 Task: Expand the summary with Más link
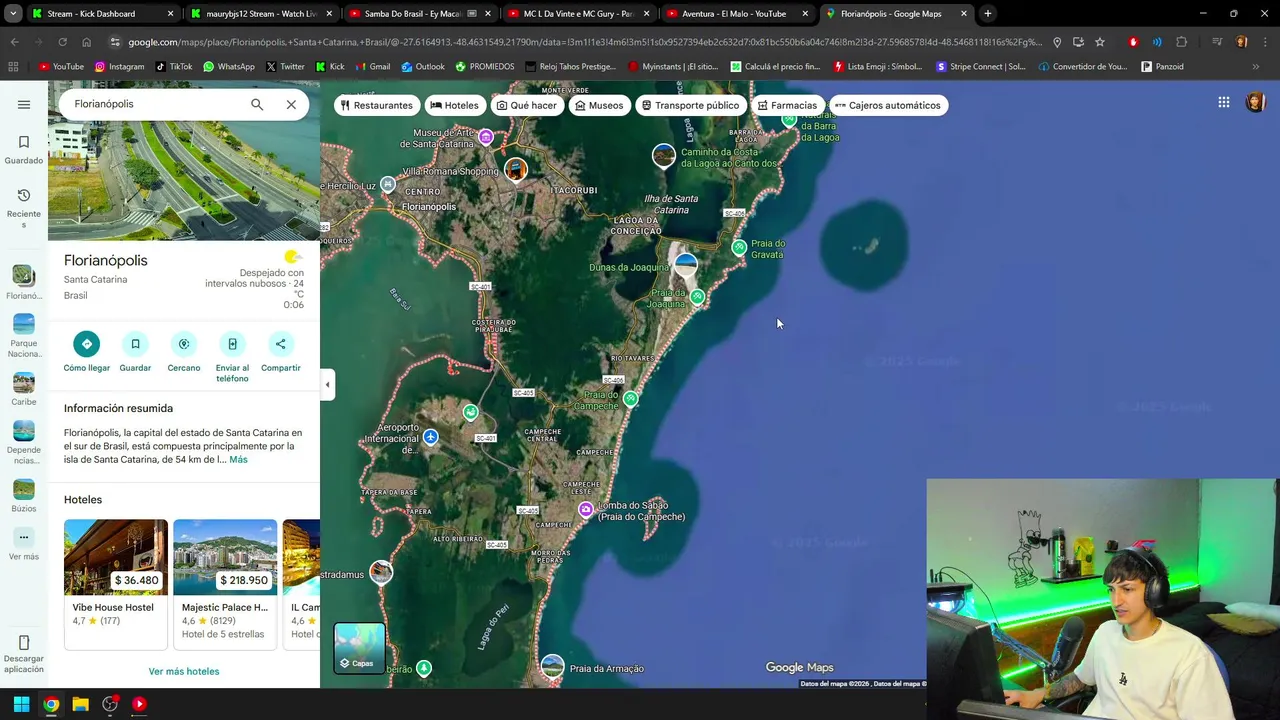click(x=238, y=459)
